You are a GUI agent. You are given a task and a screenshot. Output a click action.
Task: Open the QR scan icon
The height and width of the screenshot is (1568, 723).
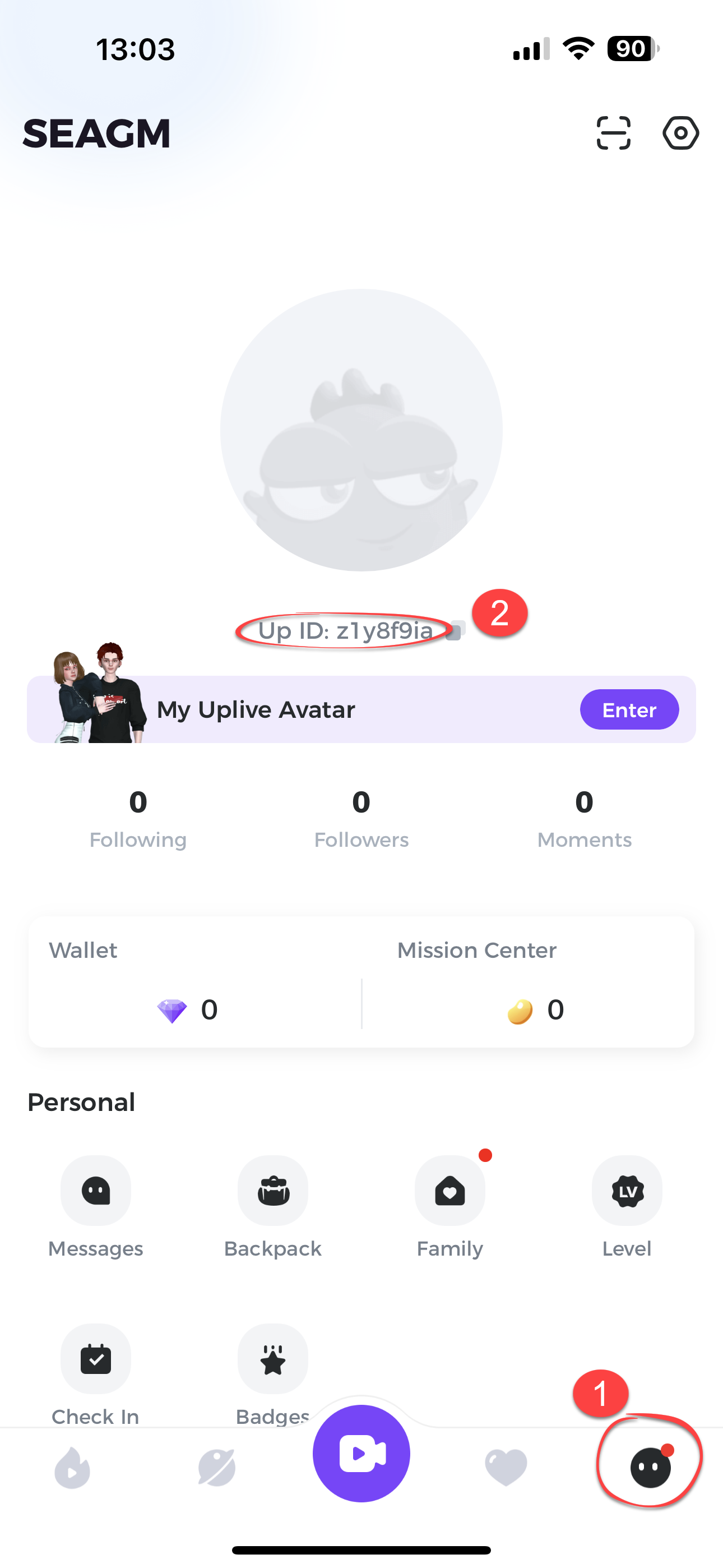[613, 133]
